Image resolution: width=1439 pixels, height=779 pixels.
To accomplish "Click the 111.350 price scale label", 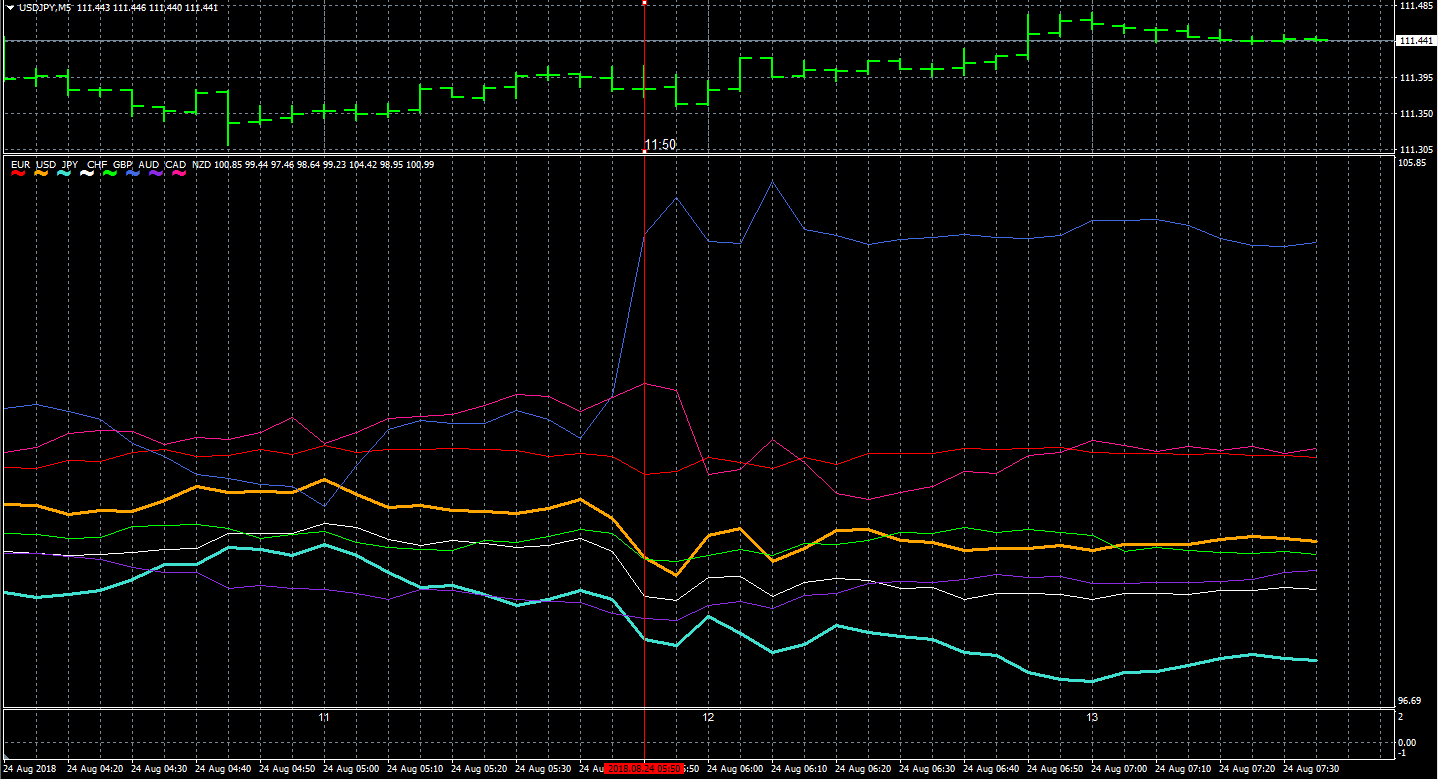I will tap(1415, 114).
